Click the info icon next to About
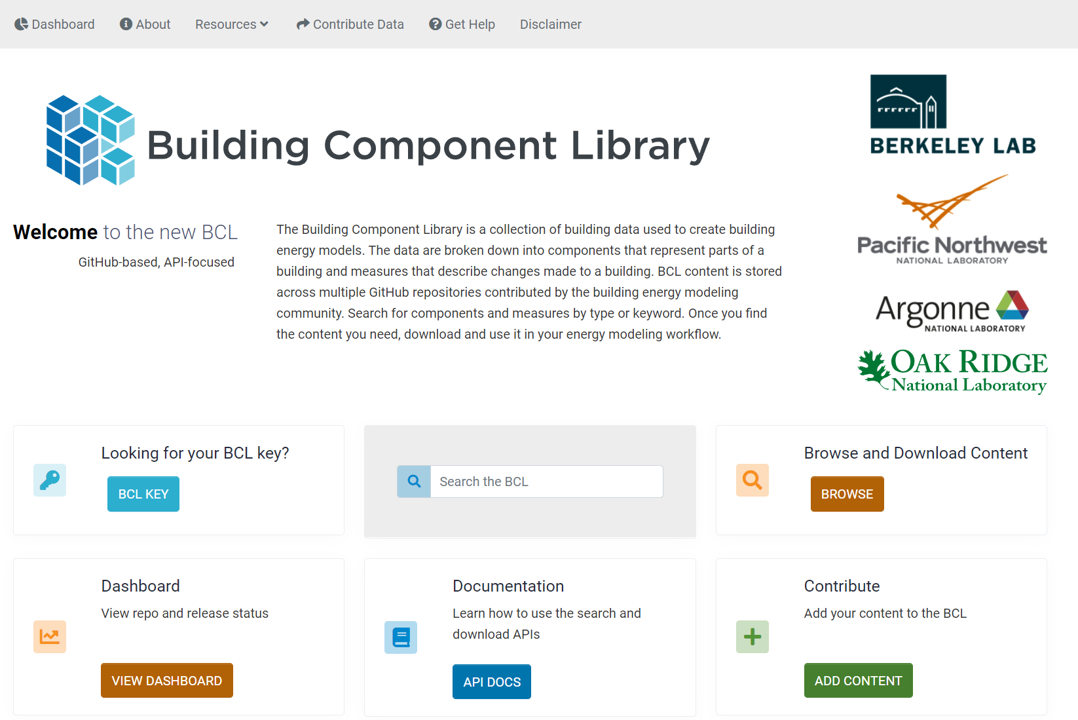Screen dimensions: 1078x720 [x=124, y=24]
